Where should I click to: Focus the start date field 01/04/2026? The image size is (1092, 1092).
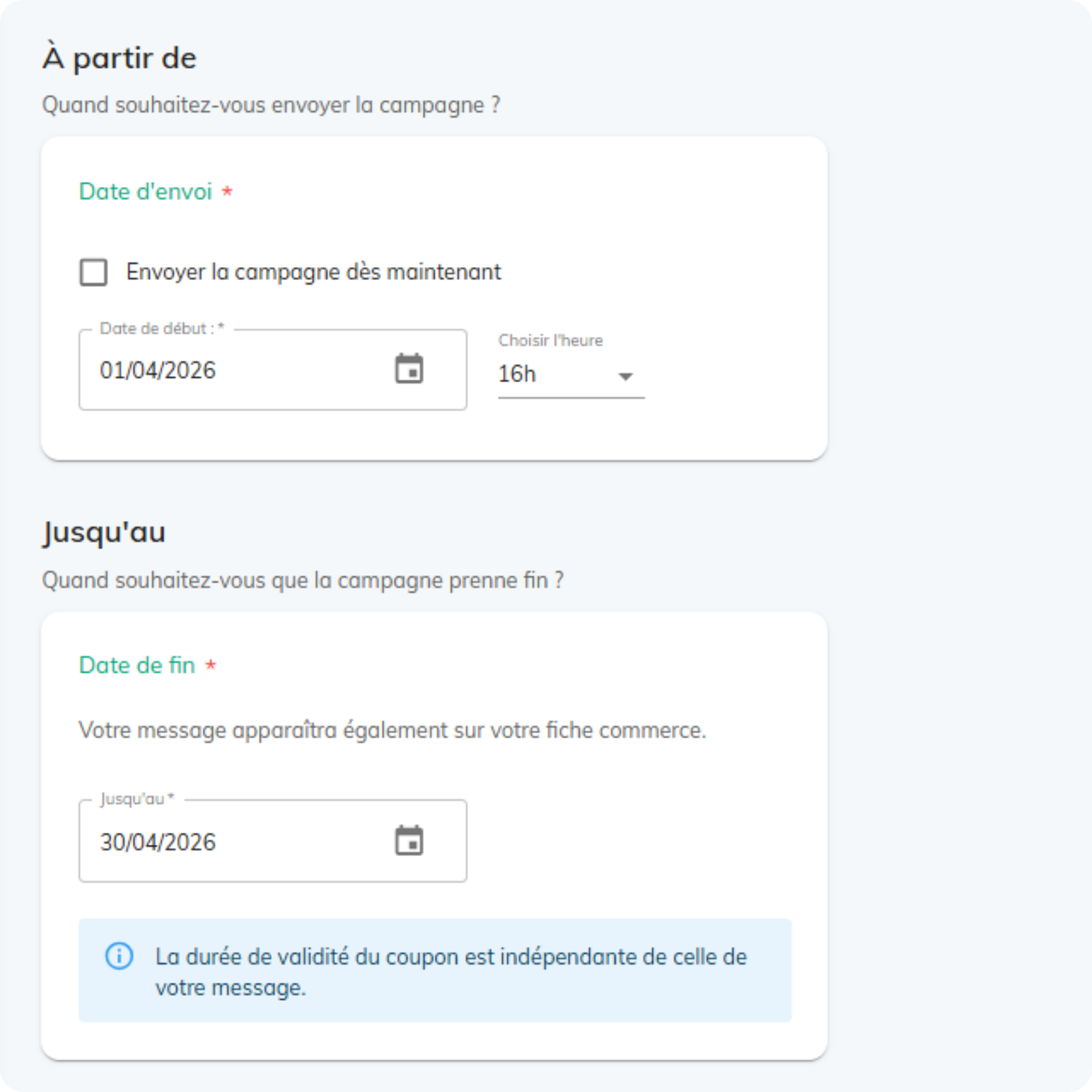tap(226, 371)
